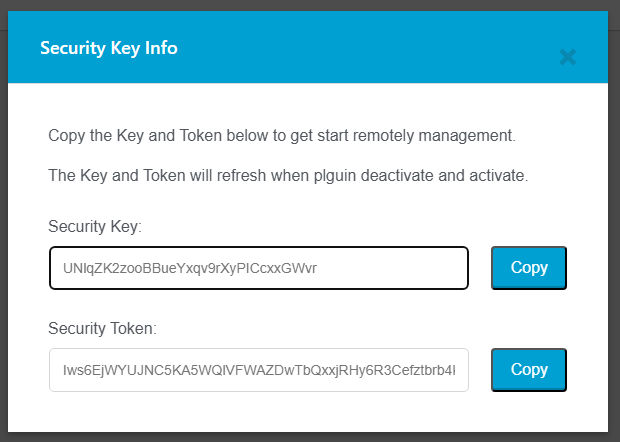The width and height of the screenshot is (620, 442).
Task: Copy the Security Key value
Action: (x=529, y=268)
